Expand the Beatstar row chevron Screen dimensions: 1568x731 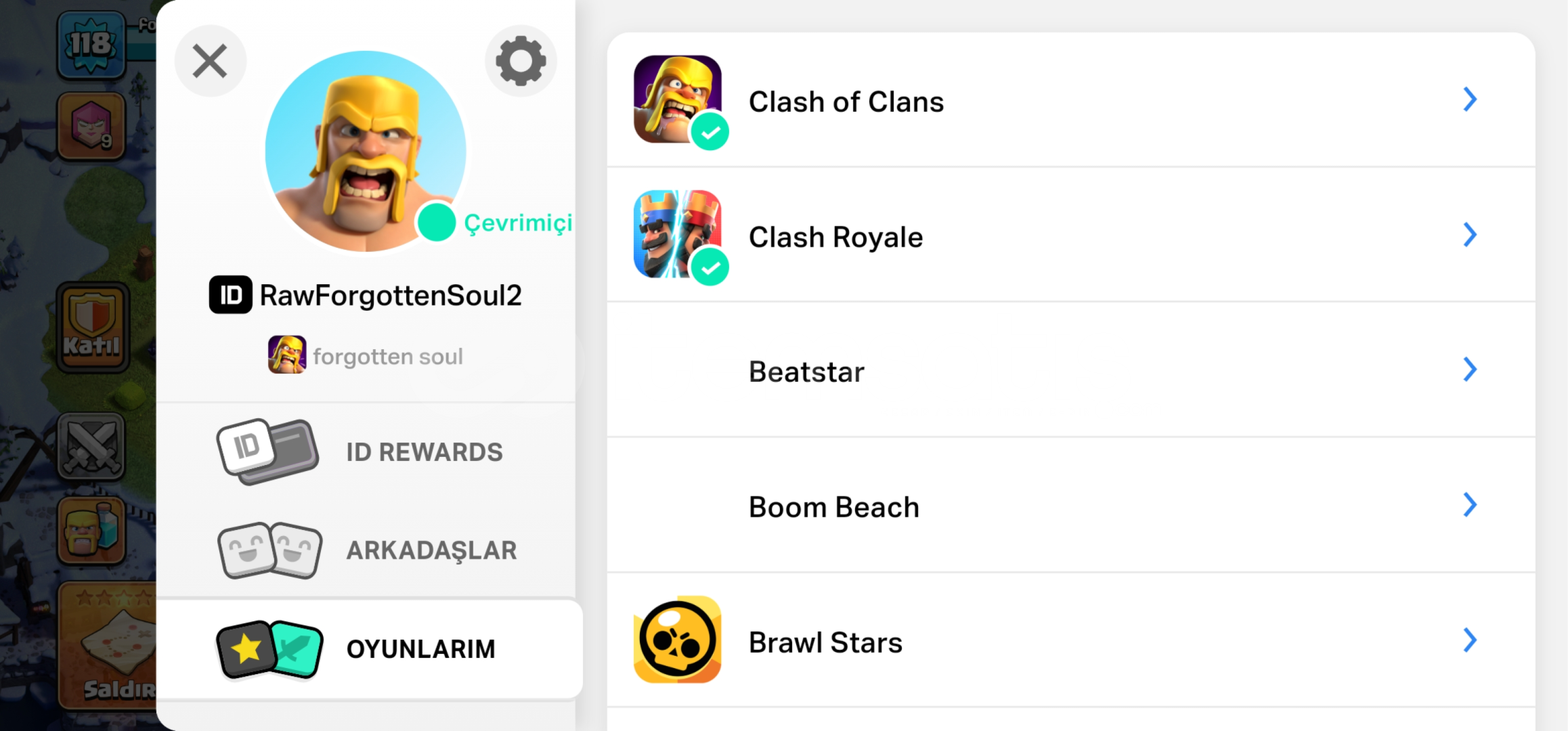point(1469,370)
